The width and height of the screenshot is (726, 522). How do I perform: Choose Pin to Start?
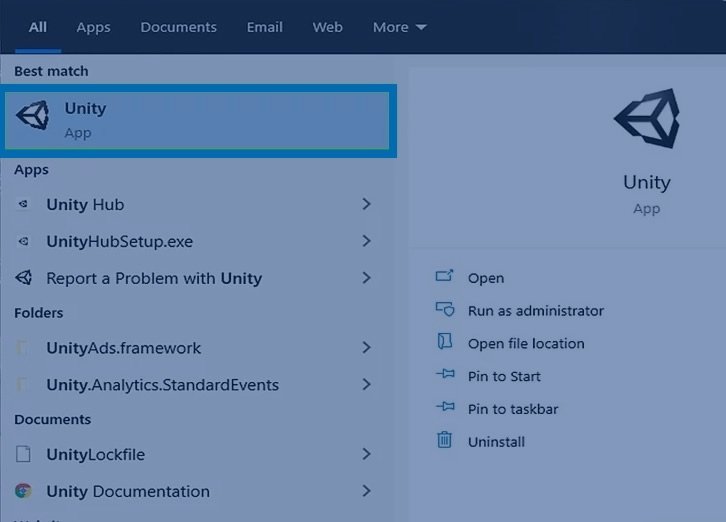click(x=504, y=377)
